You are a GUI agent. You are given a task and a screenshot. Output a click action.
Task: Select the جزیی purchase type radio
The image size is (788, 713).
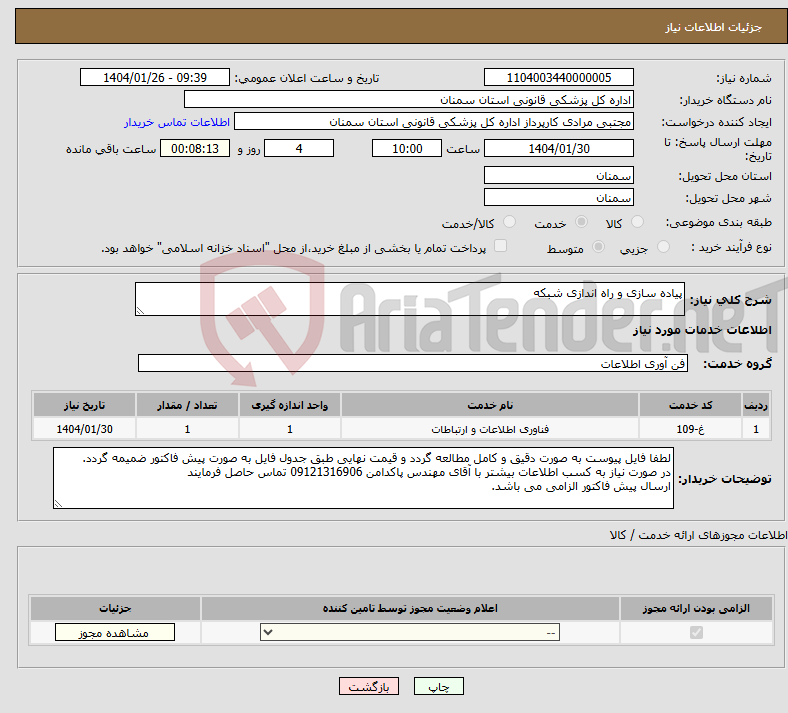[663, 247]
